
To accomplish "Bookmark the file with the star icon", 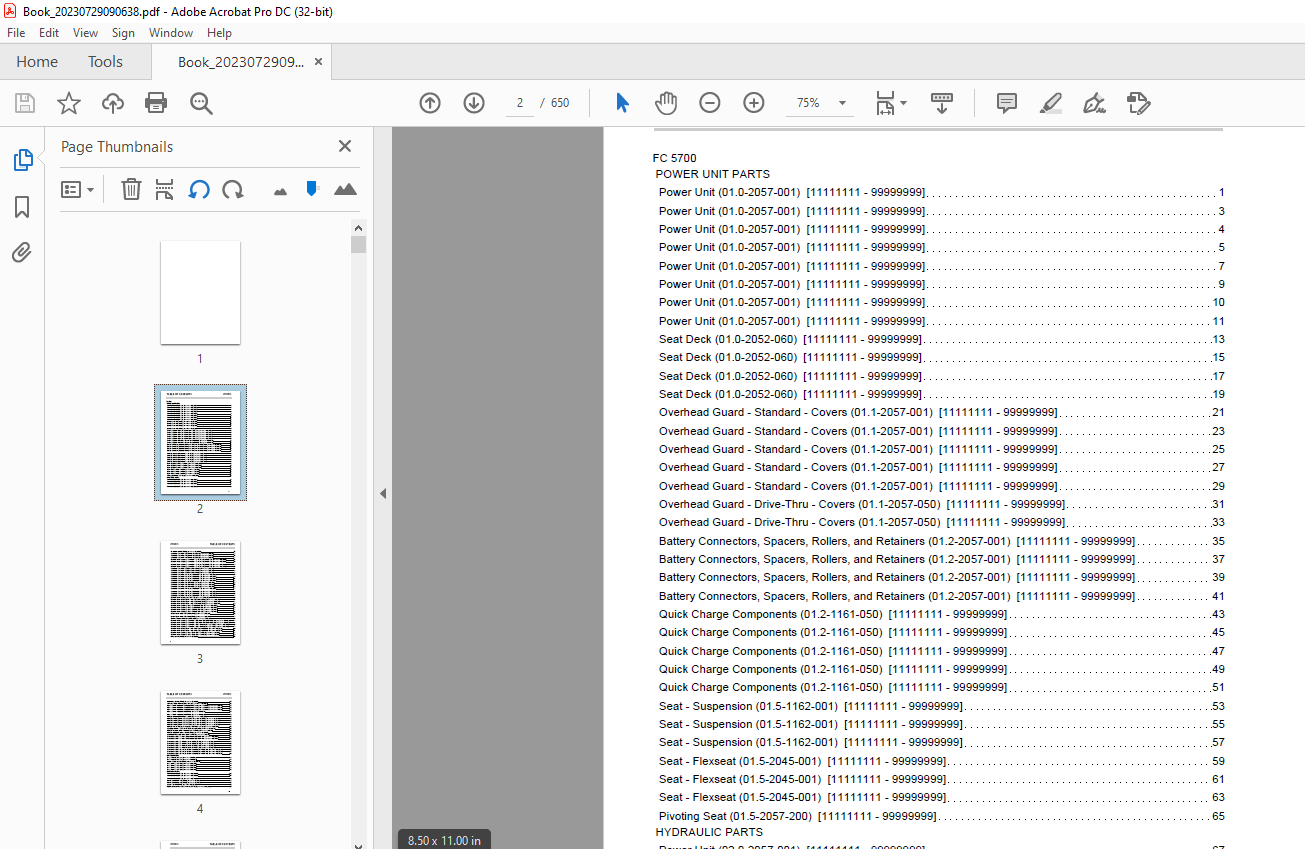I will (68, 103).
